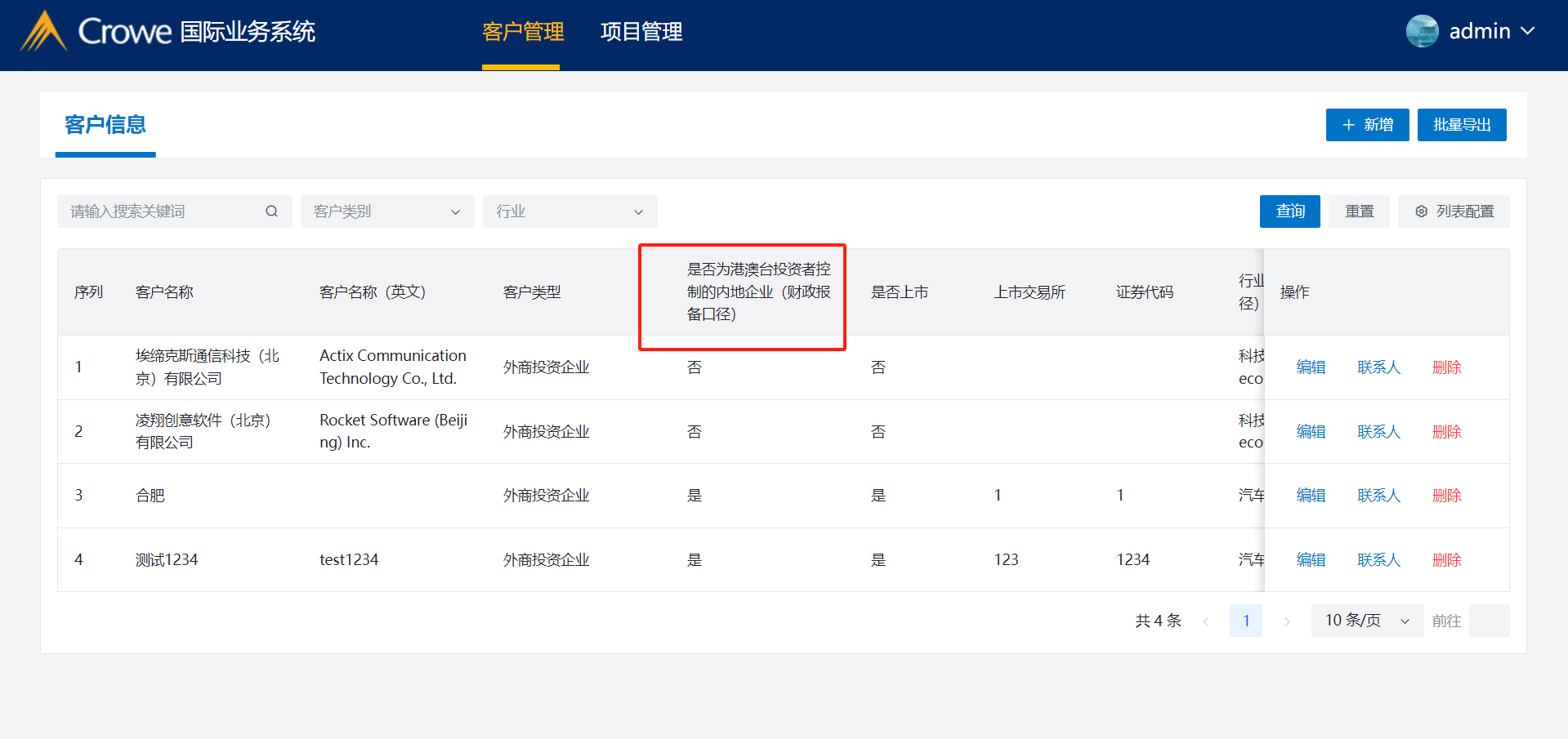Click the 是否上市 column header
1568x739 pixels.
tap(900, 292)
